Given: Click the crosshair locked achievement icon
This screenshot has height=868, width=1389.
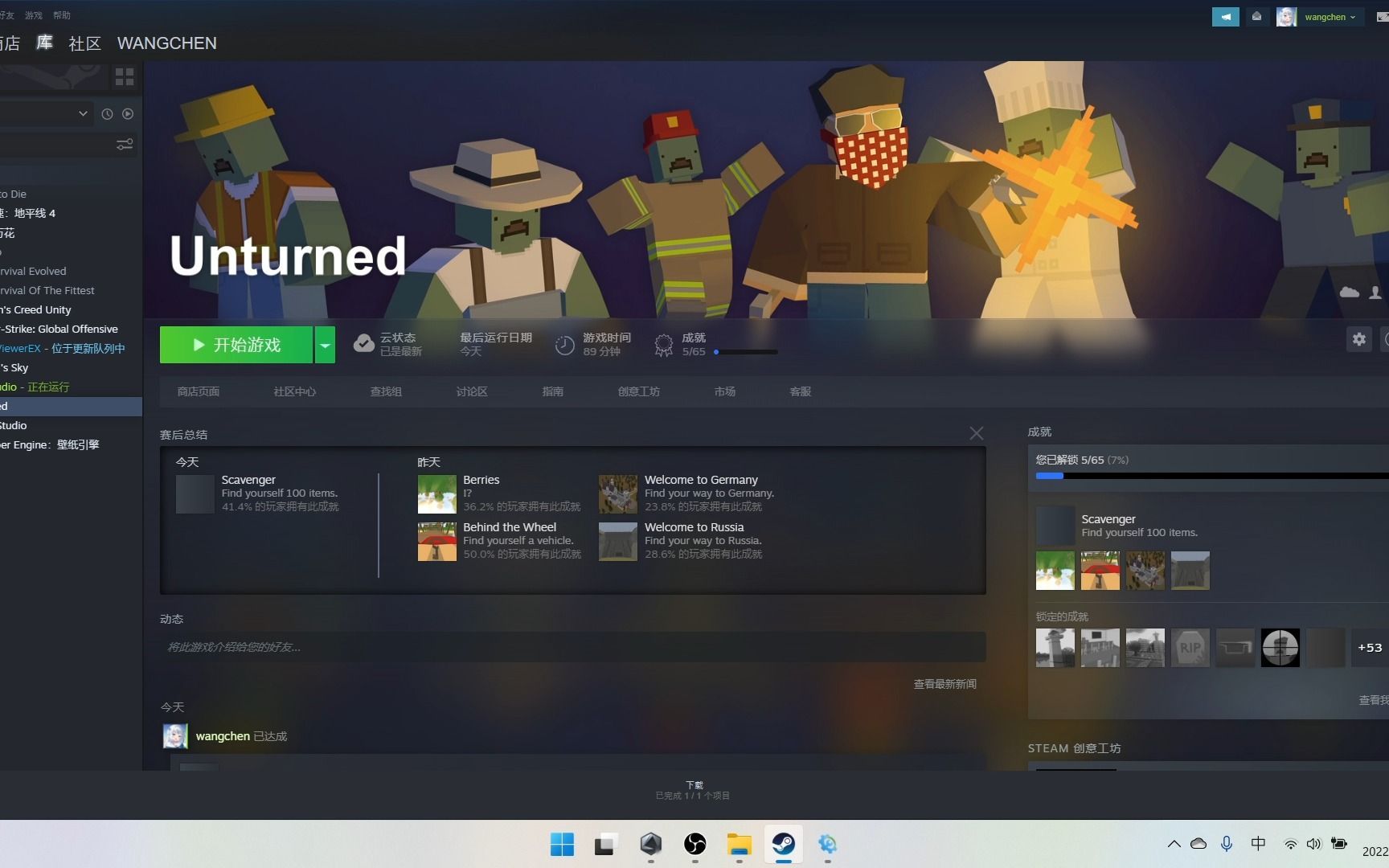Looking at the screenshot, I should (1280, 648).
